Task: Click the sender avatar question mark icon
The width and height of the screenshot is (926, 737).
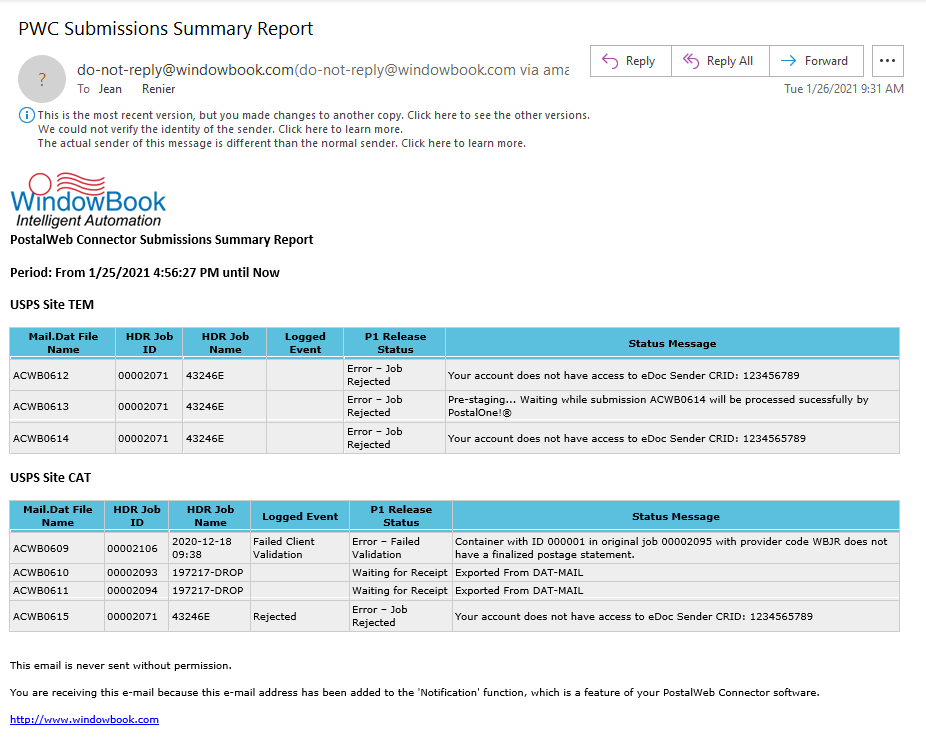Action: point(42,79)
